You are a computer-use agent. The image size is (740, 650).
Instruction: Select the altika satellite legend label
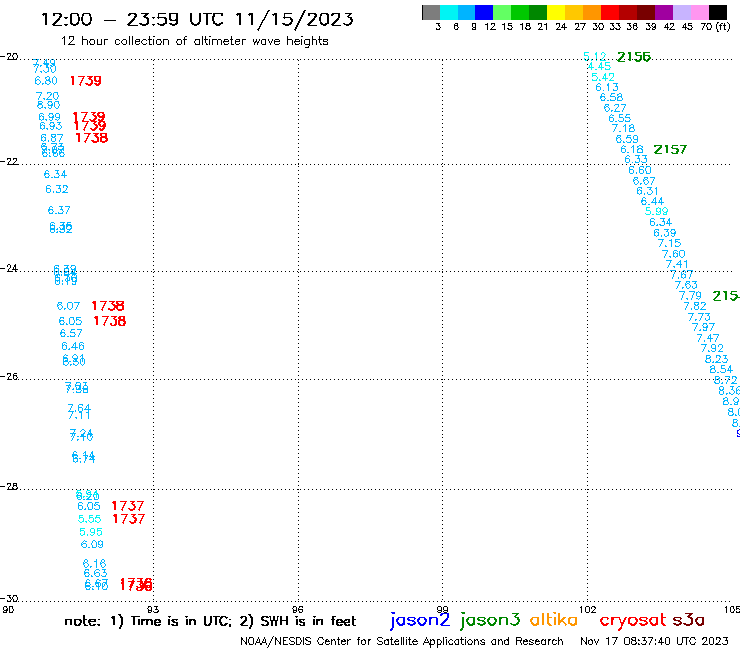click(554, 620)
